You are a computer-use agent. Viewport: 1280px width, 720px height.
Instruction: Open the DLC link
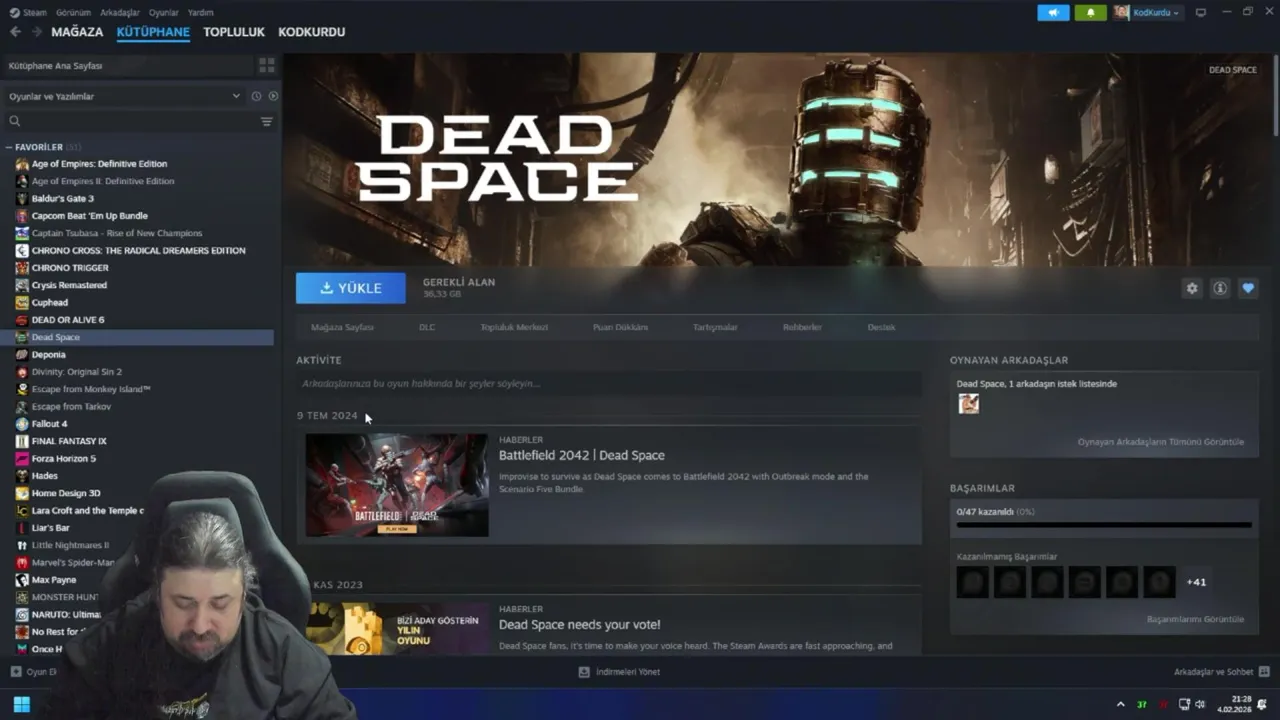pos(427,327)
